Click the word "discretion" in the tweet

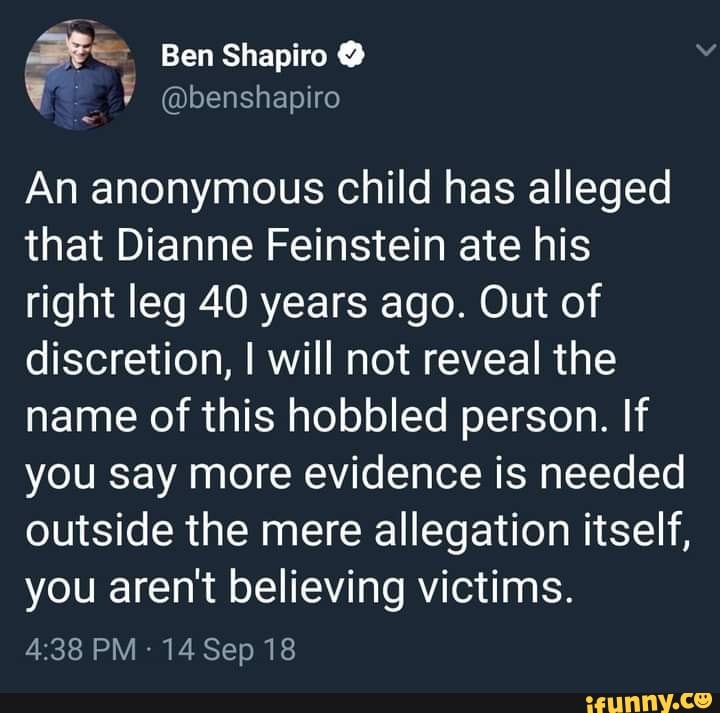point(124,359)
